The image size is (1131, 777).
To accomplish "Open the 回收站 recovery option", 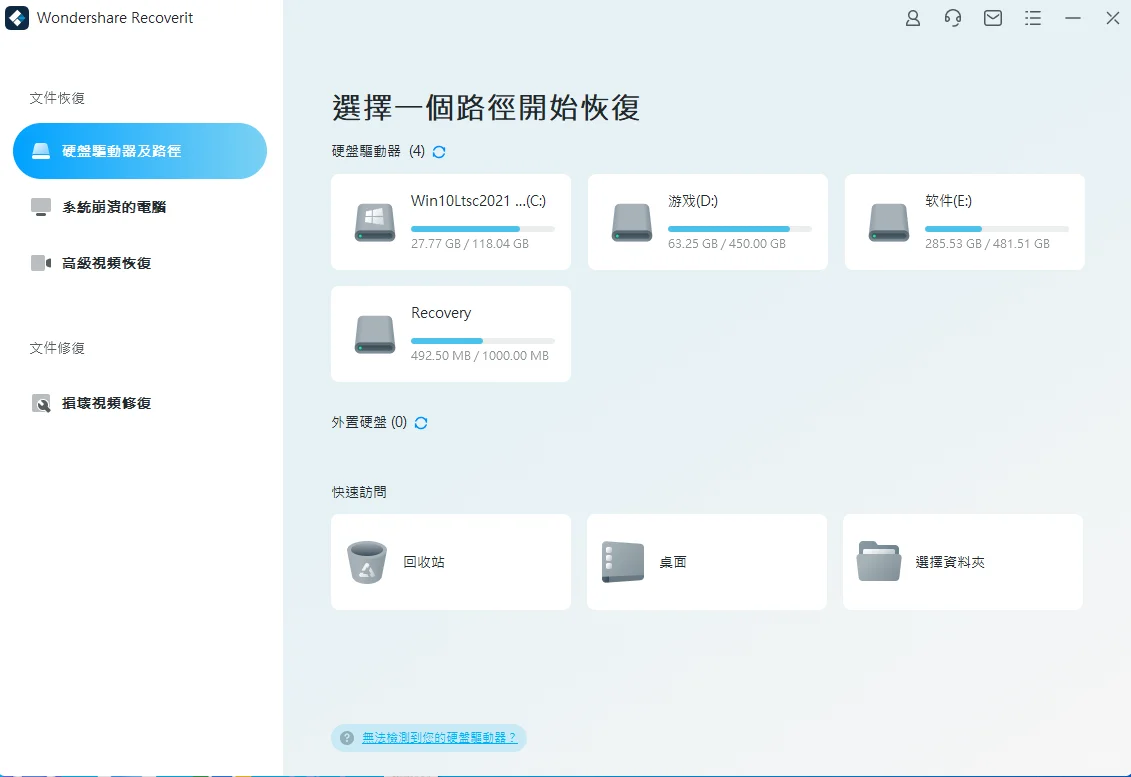I will click(450, 561).
